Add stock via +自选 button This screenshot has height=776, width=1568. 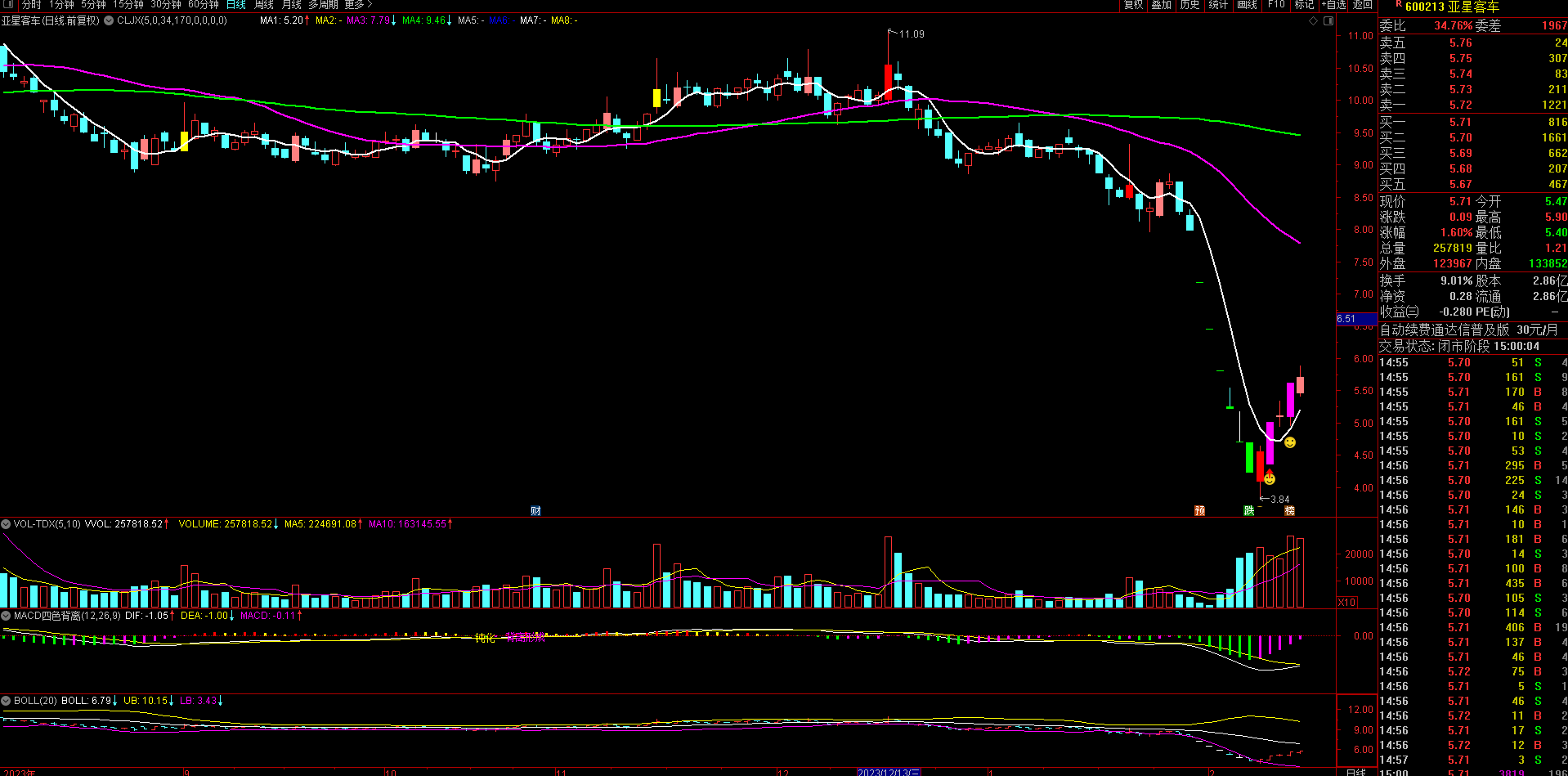[x=1333, y=5]
